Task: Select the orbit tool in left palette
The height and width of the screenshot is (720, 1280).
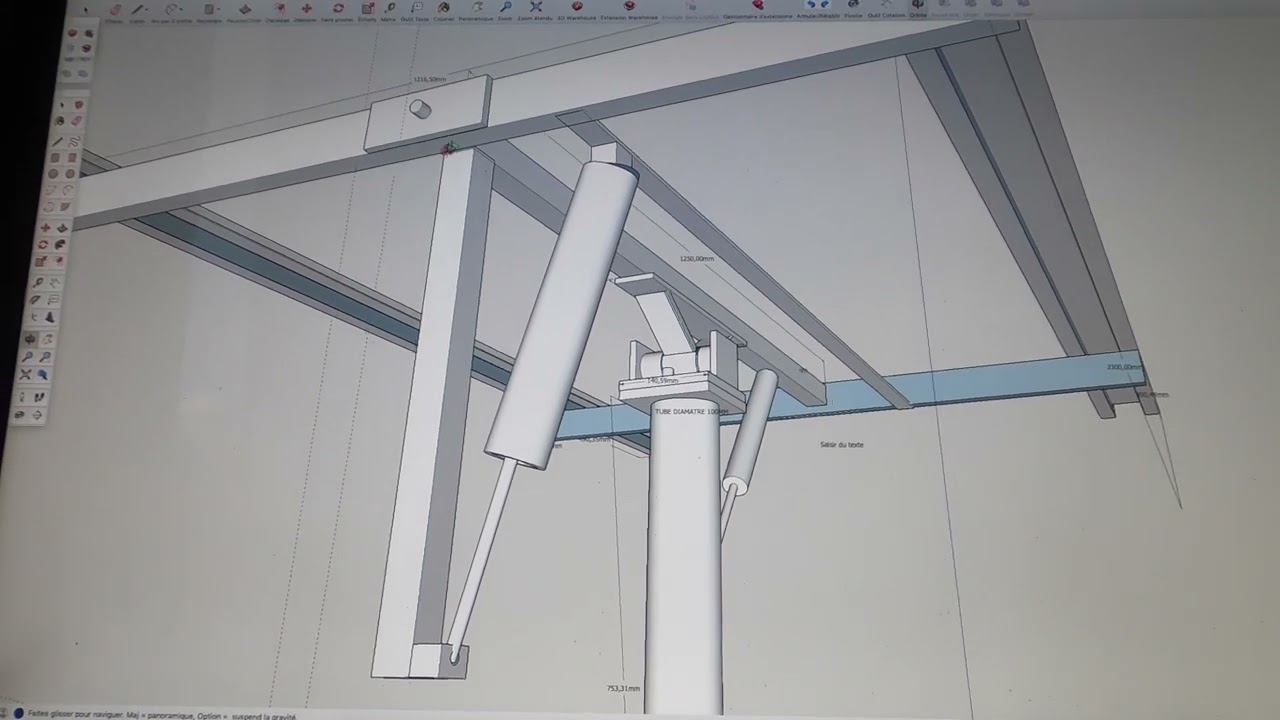Action: (31, 338)
